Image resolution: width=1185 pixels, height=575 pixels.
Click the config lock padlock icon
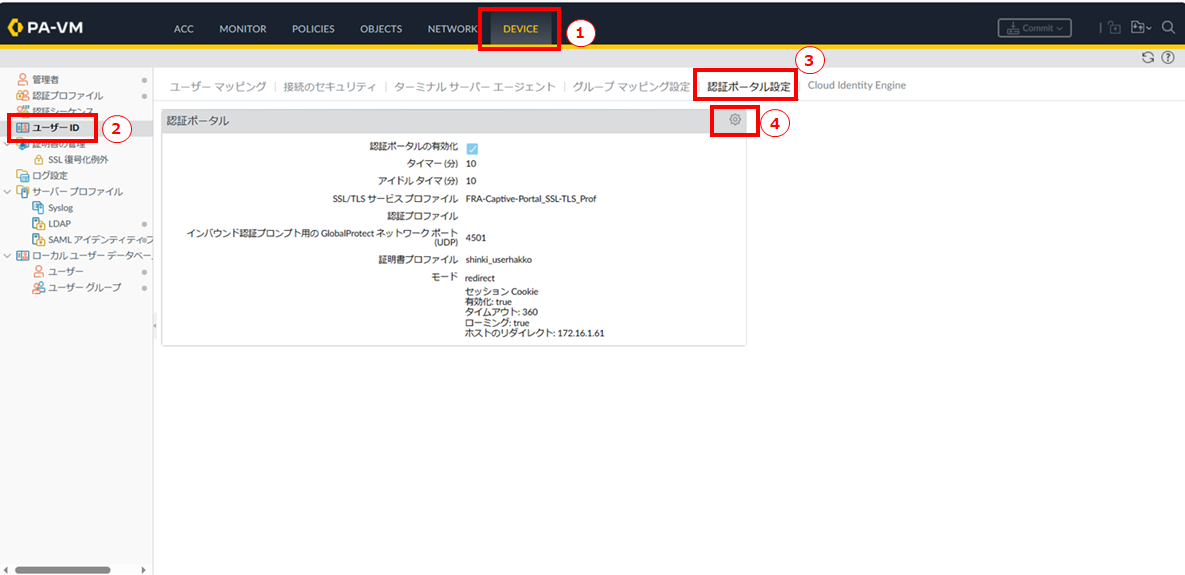point(1115,29)
